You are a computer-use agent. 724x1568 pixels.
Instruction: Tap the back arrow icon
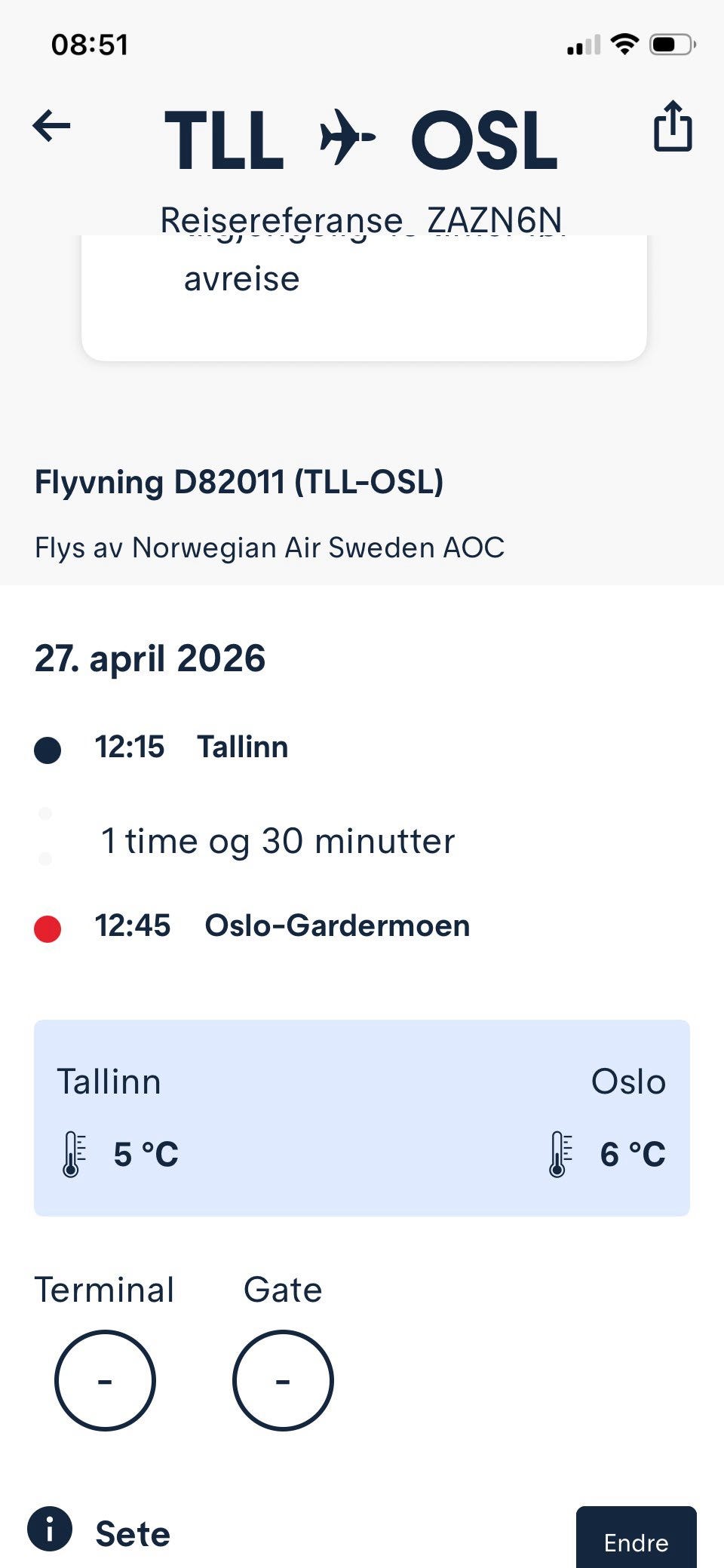click(x=51, y=126)
